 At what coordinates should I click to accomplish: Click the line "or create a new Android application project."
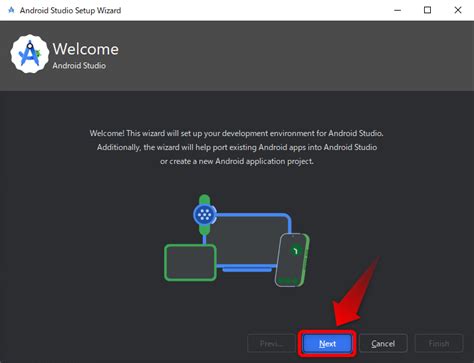click(237, 161)
